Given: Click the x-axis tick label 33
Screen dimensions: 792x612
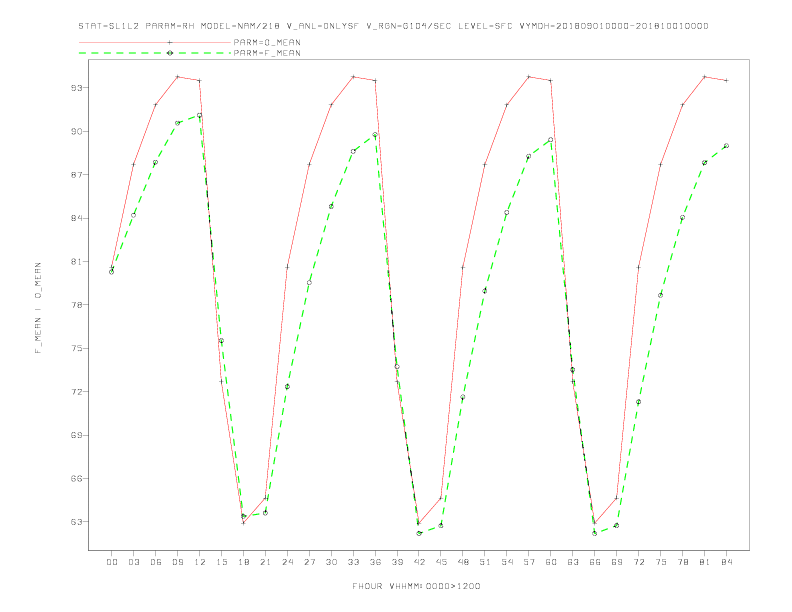Looking at the screenshot, I should [x=354, y=562].
